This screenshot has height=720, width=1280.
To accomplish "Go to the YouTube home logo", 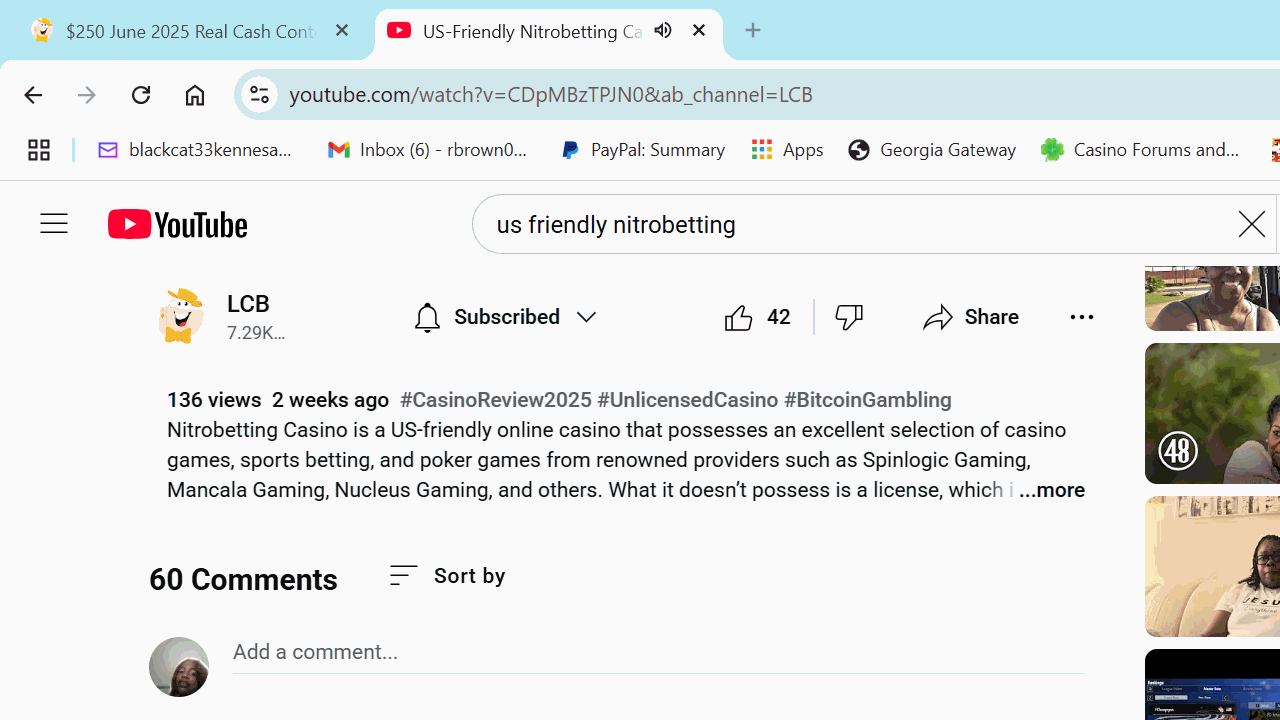I will tap(177, 224).
